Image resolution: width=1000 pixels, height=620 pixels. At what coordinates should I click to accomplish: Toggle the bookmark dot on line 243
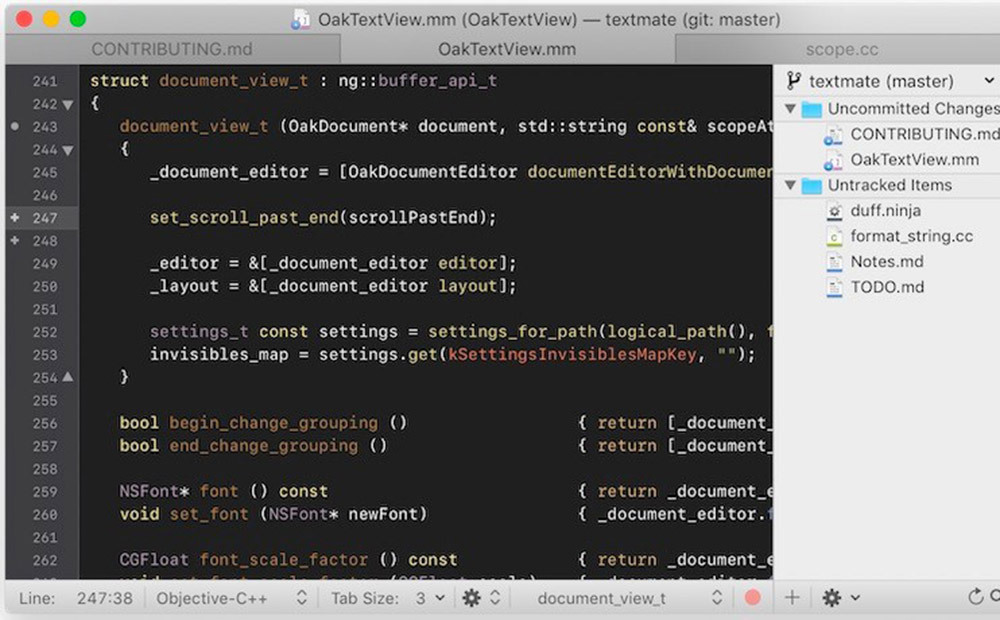coord(14,127)
